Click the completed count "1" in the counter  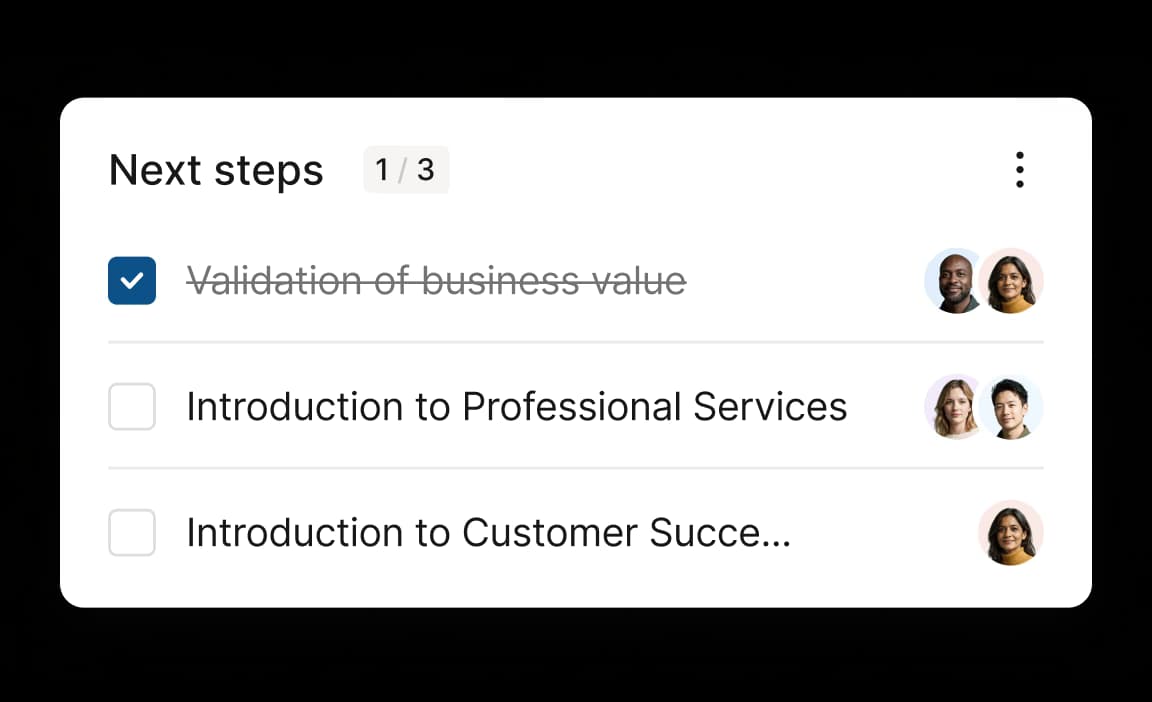[382, 170]
